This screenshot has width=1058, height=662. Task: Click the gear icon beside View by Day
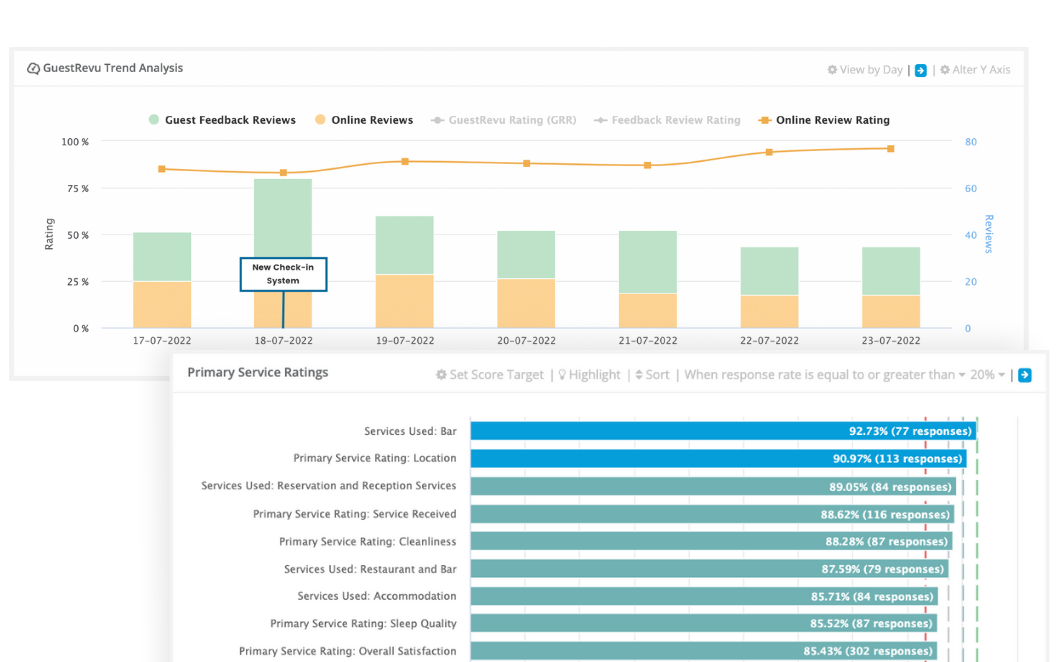click(832, 70)
